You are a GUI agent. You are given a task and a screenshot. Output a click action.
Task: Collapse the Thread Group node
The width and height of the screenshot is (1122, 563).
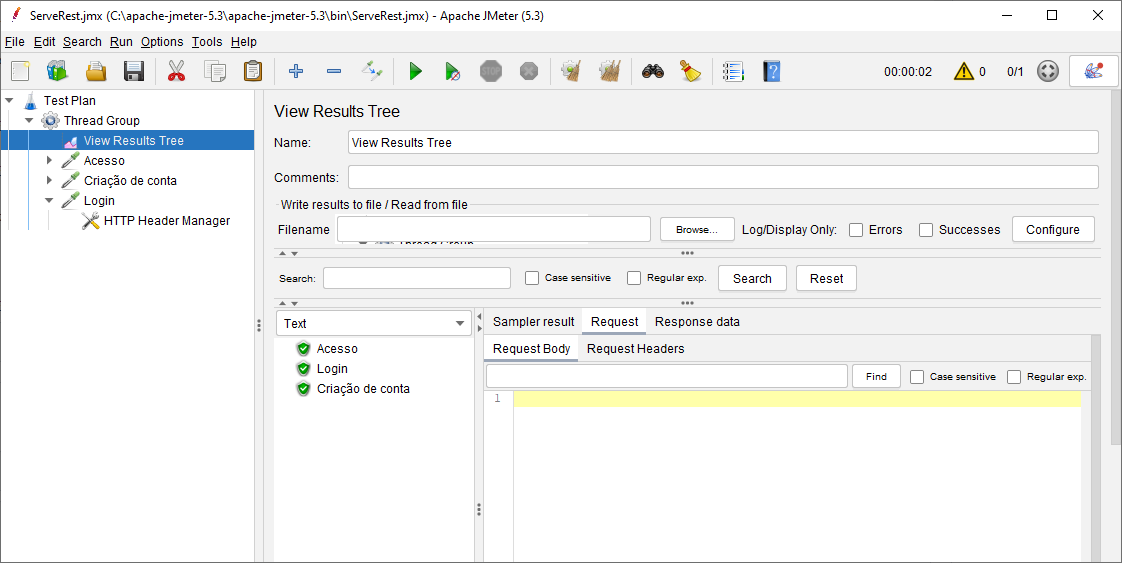pos(29,121)
